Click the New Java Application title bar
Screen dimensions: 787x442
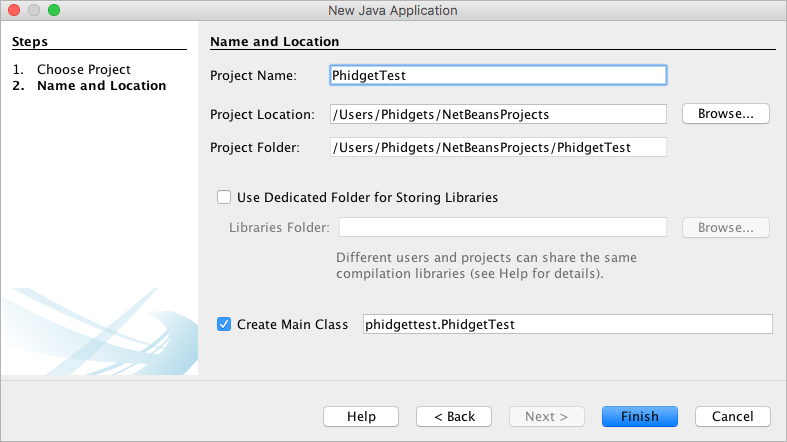(393, 11)
